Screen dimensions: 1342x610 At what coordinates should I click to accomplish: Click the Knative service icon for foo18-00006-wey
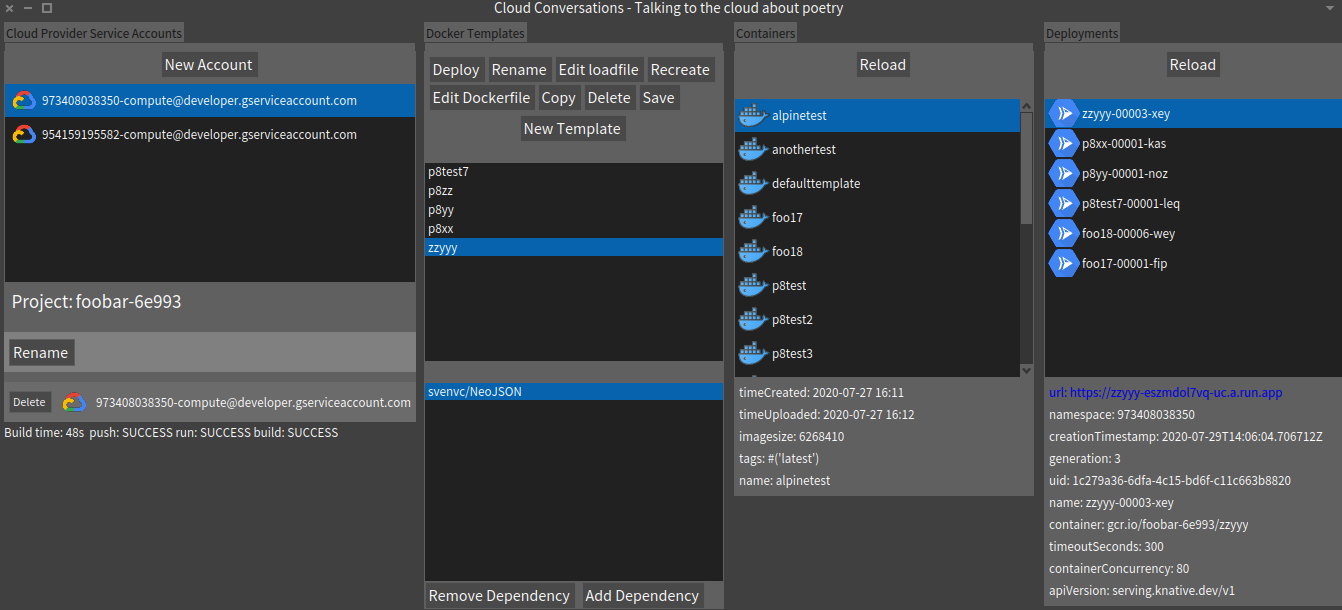(1063, 233)
